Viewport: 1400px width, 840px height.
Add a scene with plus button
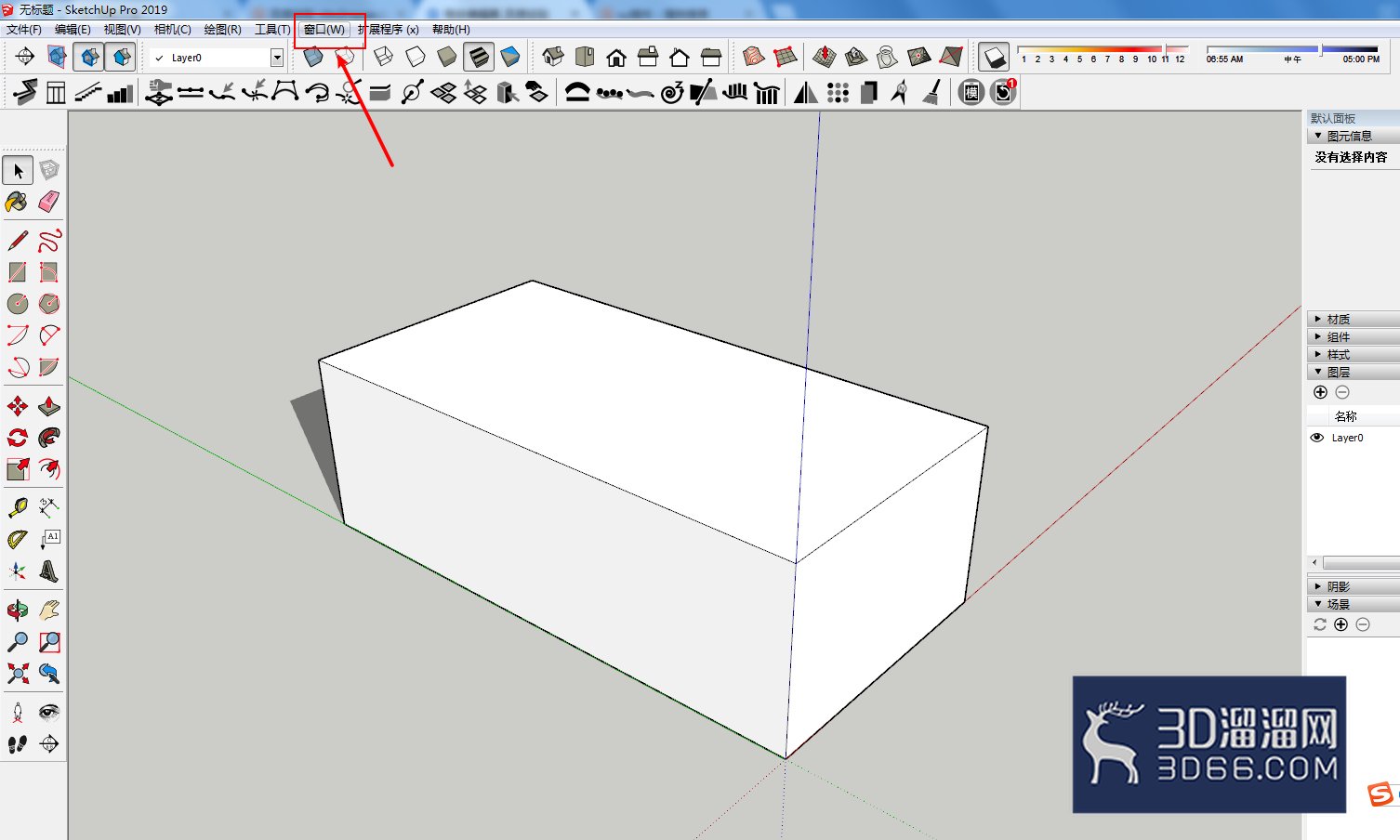[x=1341, y=624]
